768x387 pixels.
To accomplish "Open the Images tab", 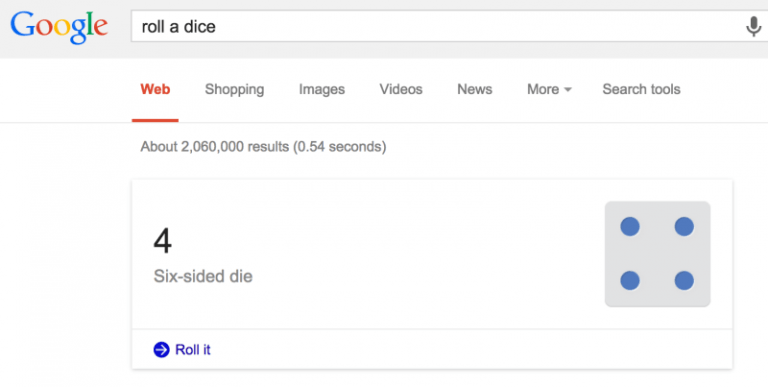I will coord(322,89).
